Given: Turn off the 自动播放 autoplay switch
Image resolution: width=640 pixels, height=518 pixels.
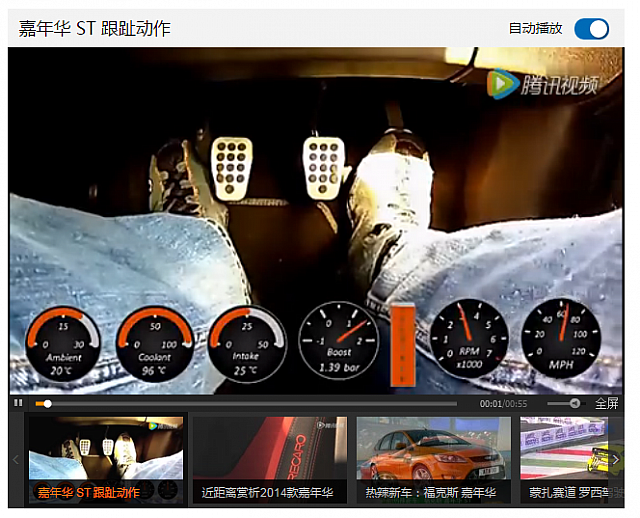Looking at the screenshot, I should pyautogui.click(x=591, y=29).
